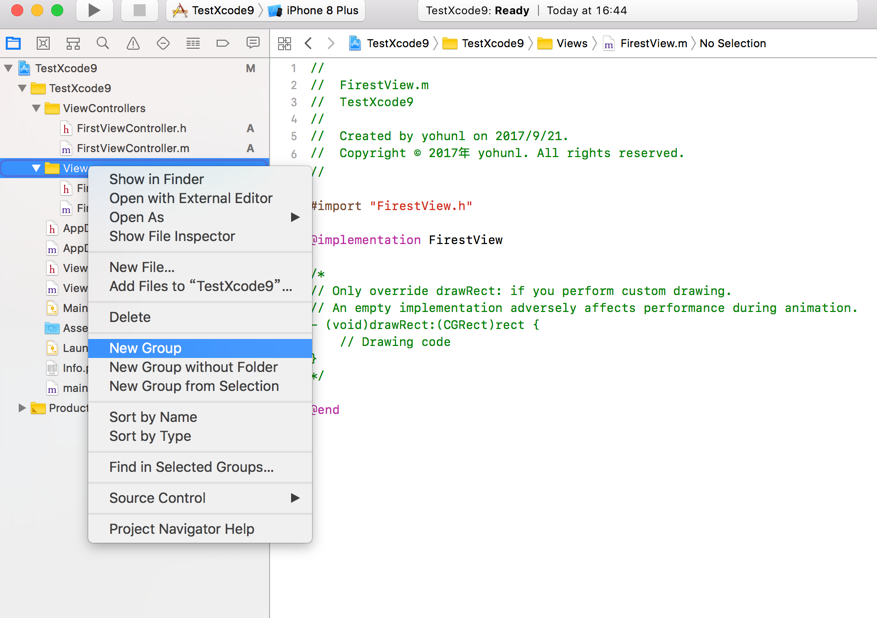Click the Main storyboard icon
The image size is (877, 618).
point(52,308)
